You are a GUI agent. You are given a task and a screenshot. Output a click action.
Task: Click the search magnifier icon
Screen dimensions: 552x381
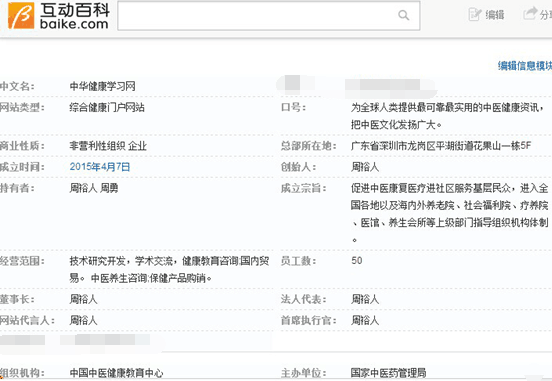(x=403, y=15)
